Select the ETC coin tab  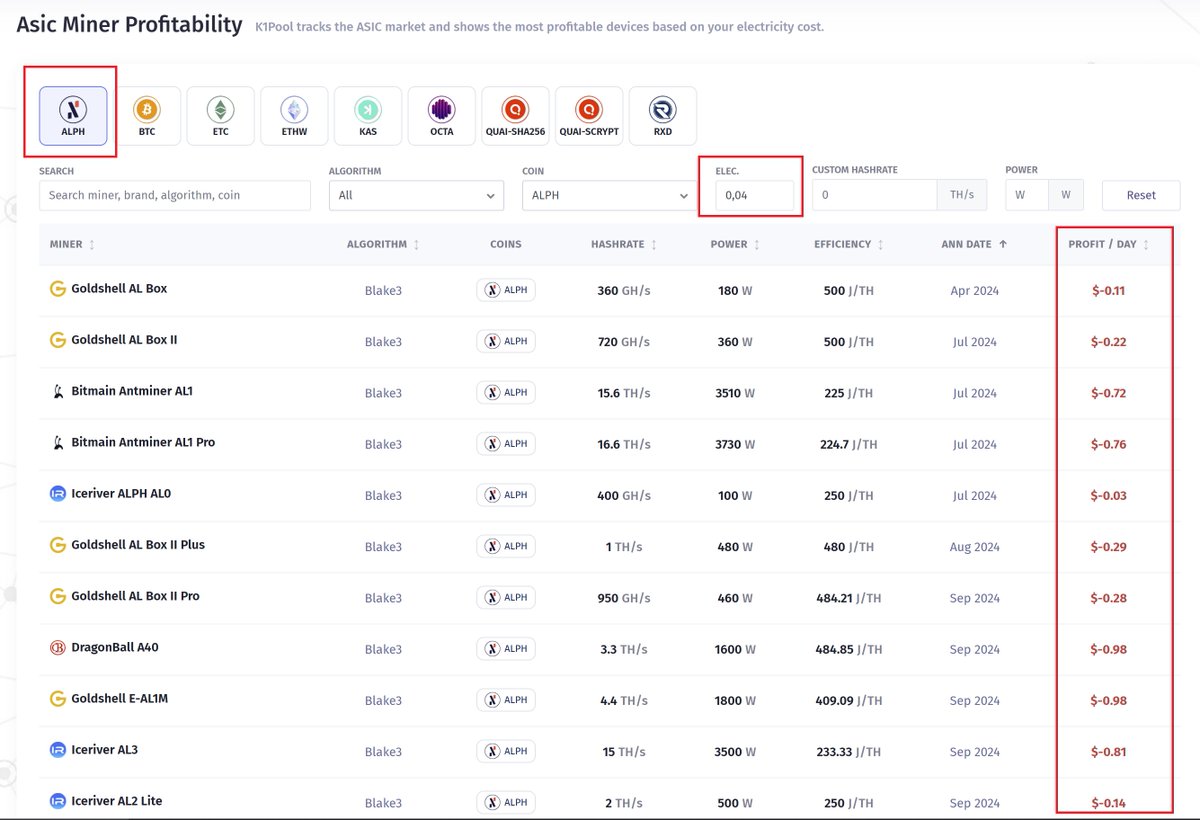tap(221, 115)
